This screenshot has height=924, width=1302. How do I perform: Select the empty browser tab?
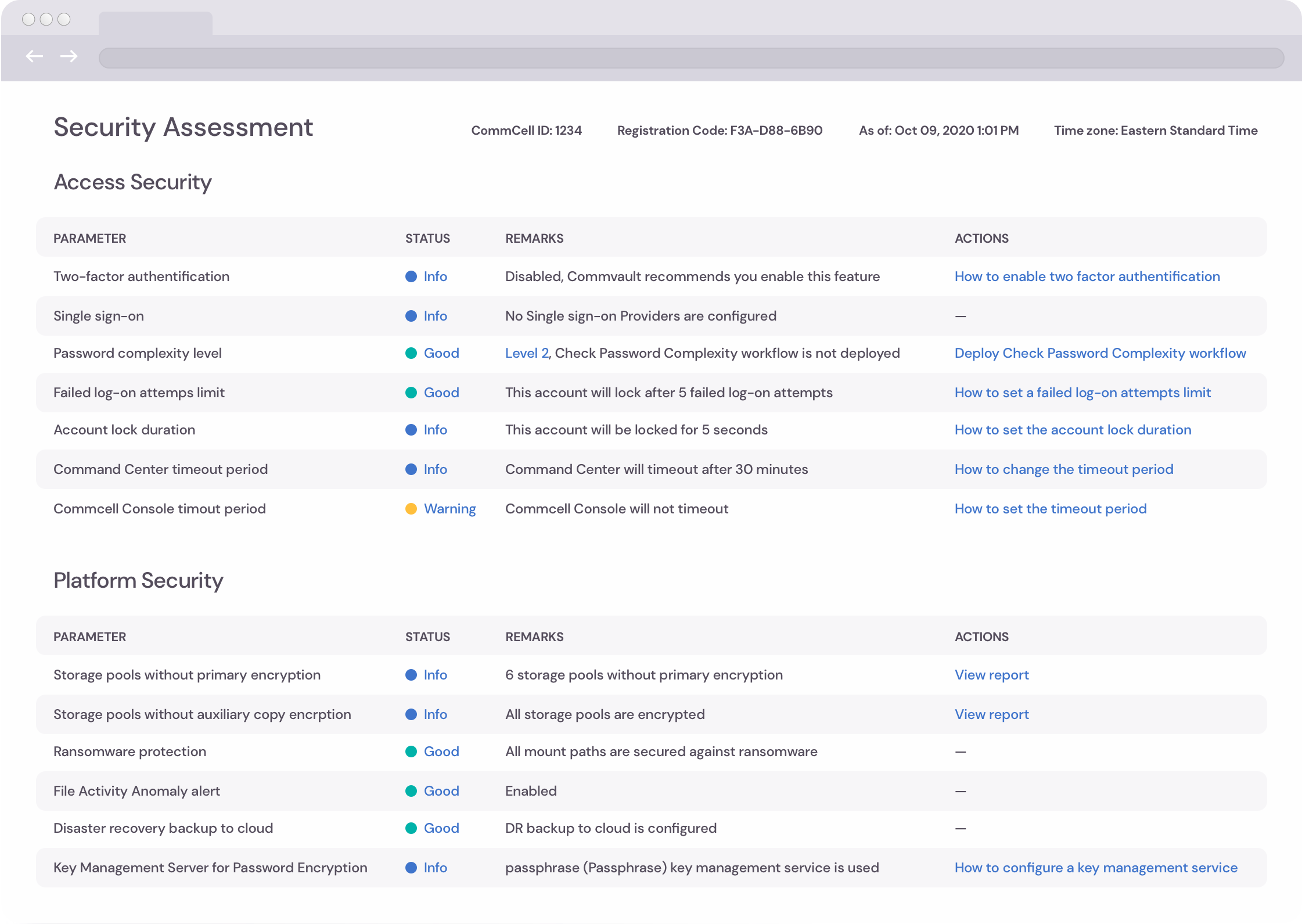pyautogui.click(x=156, y=24)
